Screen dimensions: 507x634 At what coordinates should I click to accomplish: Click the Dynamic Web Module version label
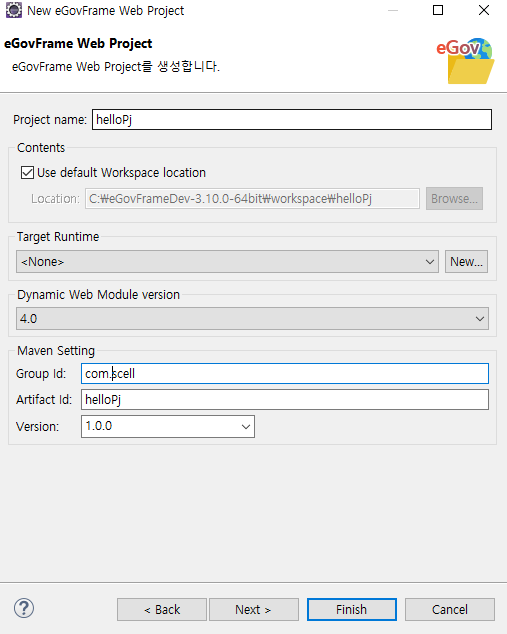98,294
